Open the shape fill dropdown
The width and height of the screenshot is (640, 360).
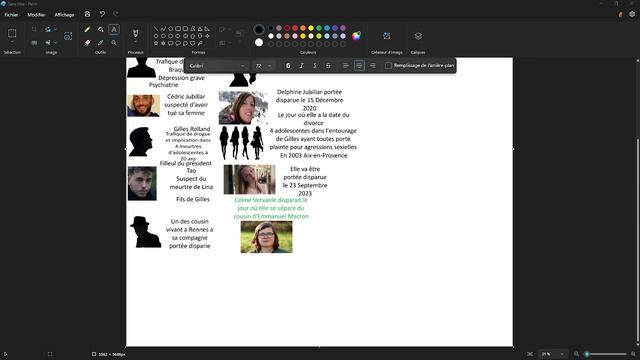[224, 42]
